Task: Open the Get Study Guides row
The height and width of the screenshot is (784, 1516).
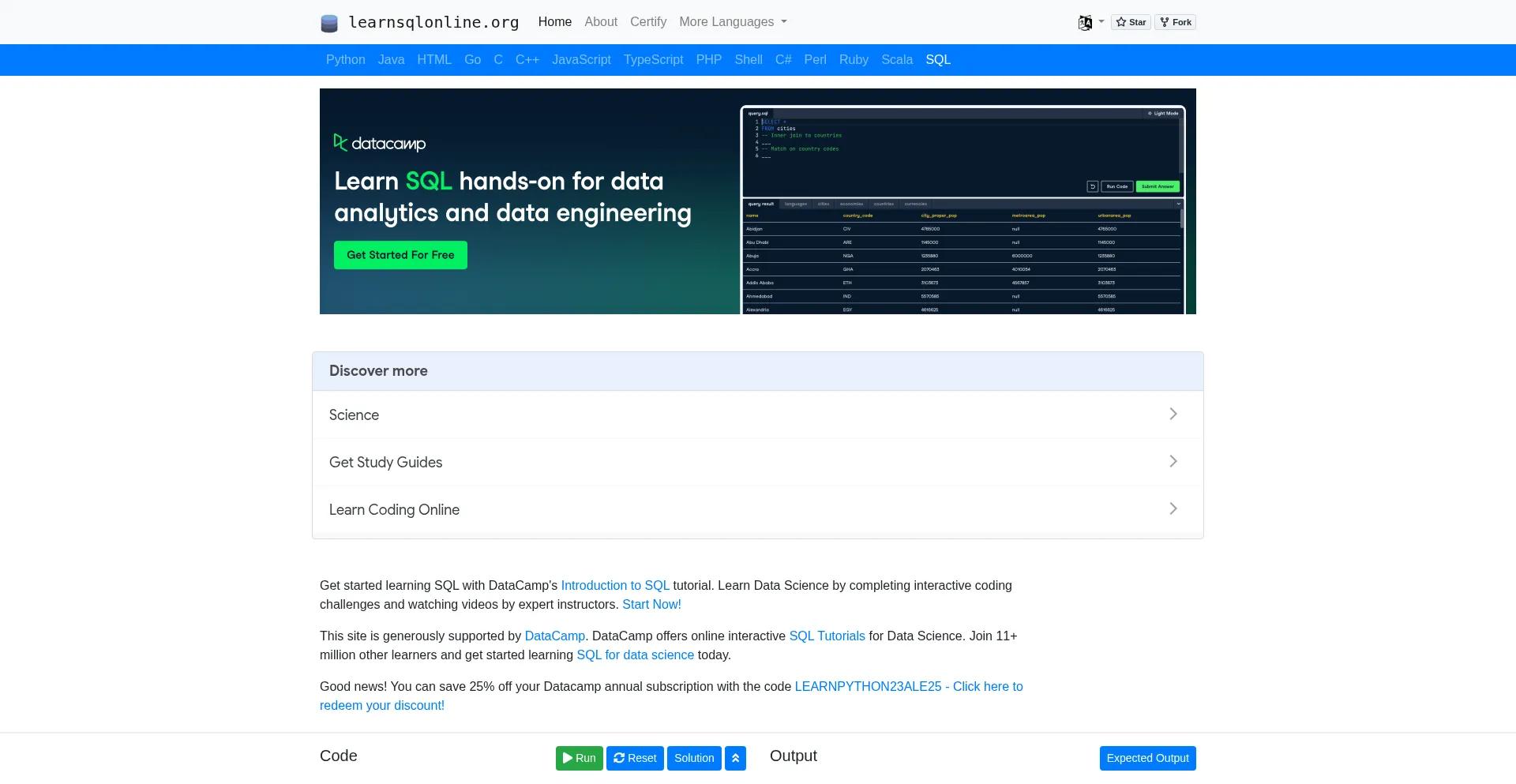Action: [758, 462]
